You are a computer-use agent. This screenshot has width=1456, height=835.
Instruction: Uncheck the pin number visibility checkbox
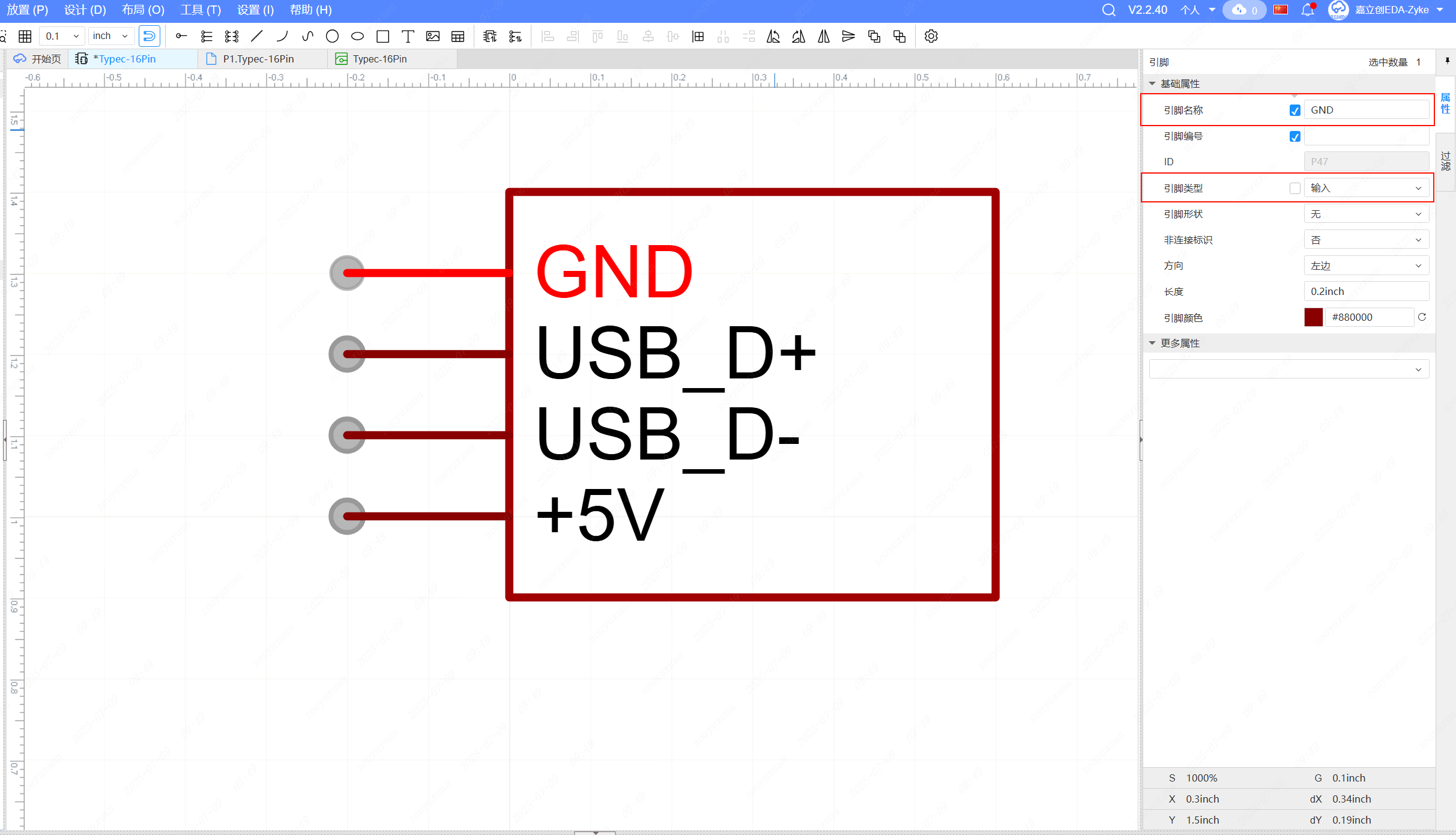click(1294, 136)
